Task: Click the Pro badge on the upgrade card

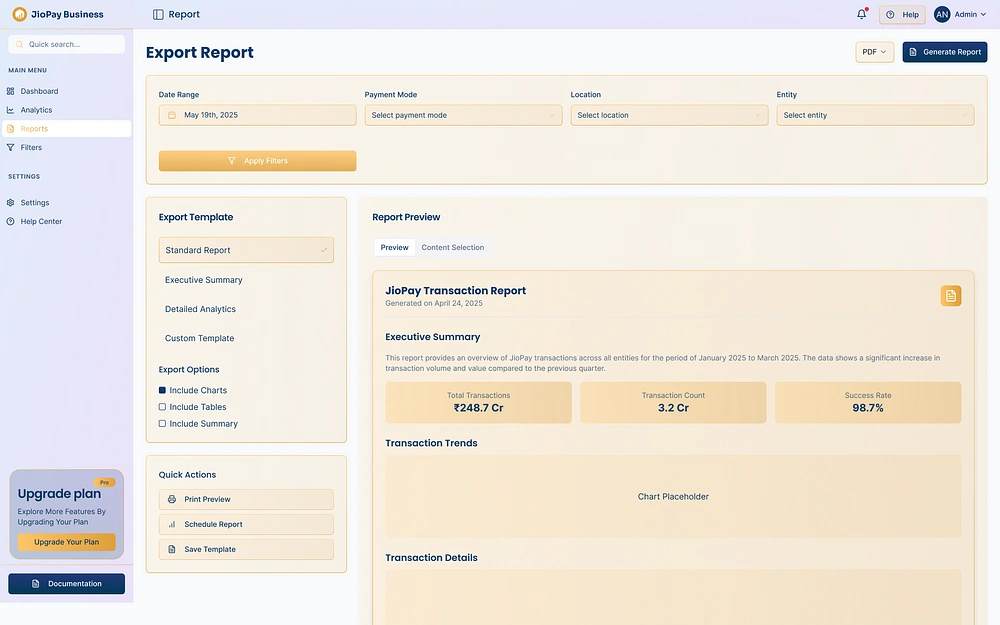Action: 105,482
